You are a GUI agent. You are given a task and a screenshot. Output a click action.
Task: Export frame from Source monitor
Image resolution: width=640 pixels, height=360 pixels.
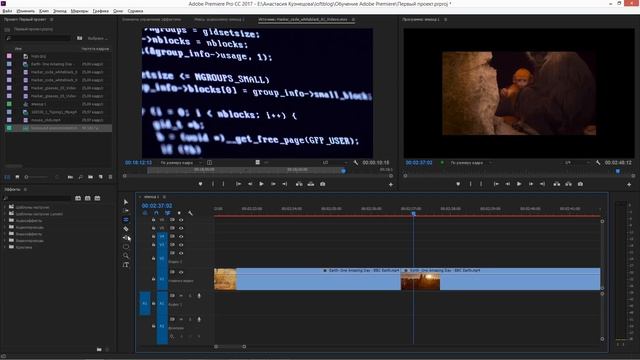pos(322,184)
